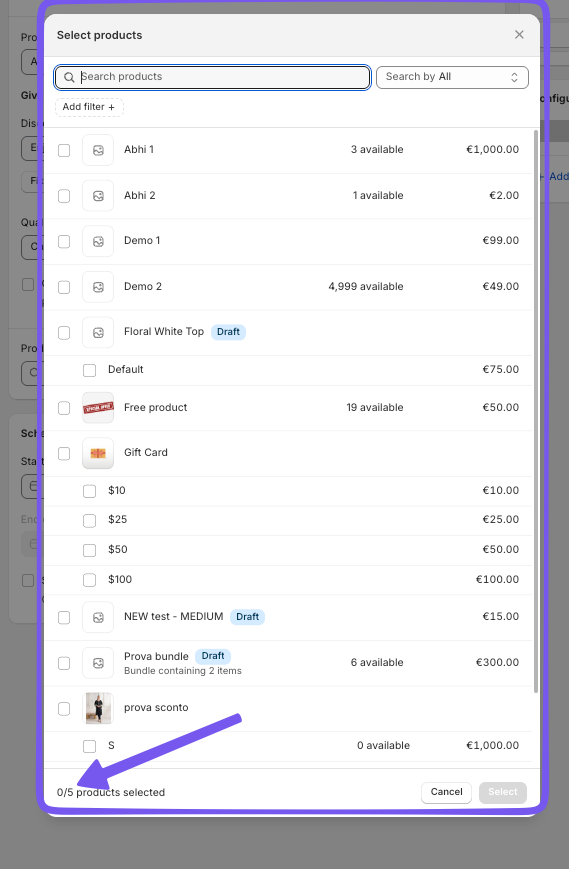Click the Free product thumbnail image
This screenshot has width=569, height=869.
point(98,408)
